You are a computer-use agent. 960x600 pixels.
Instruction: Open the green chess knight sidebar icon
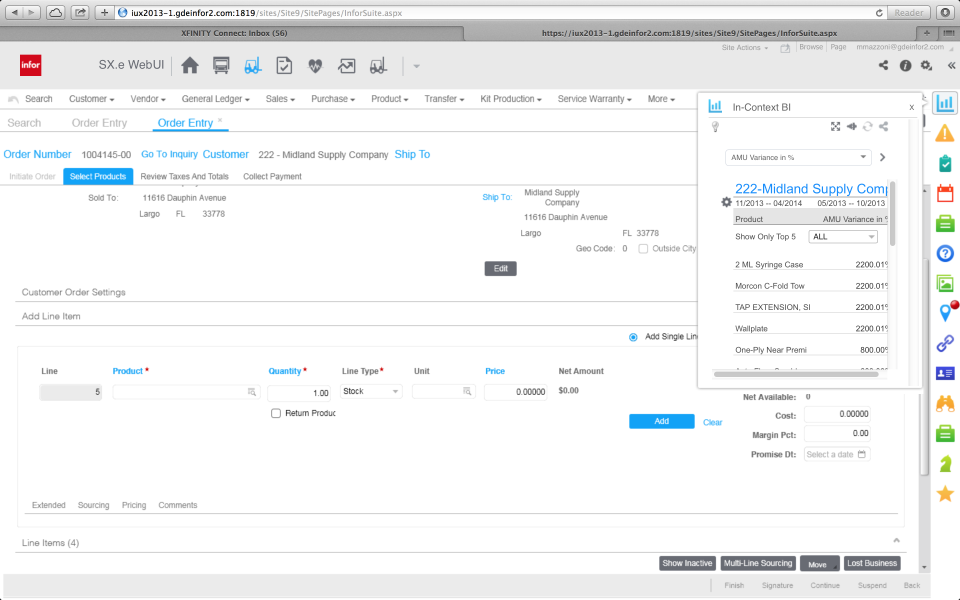(x=945, y=463)
